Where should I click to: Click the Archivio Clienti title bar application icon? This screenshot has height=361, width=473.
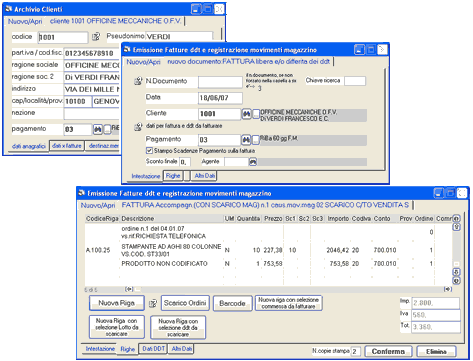click(9, 9)
